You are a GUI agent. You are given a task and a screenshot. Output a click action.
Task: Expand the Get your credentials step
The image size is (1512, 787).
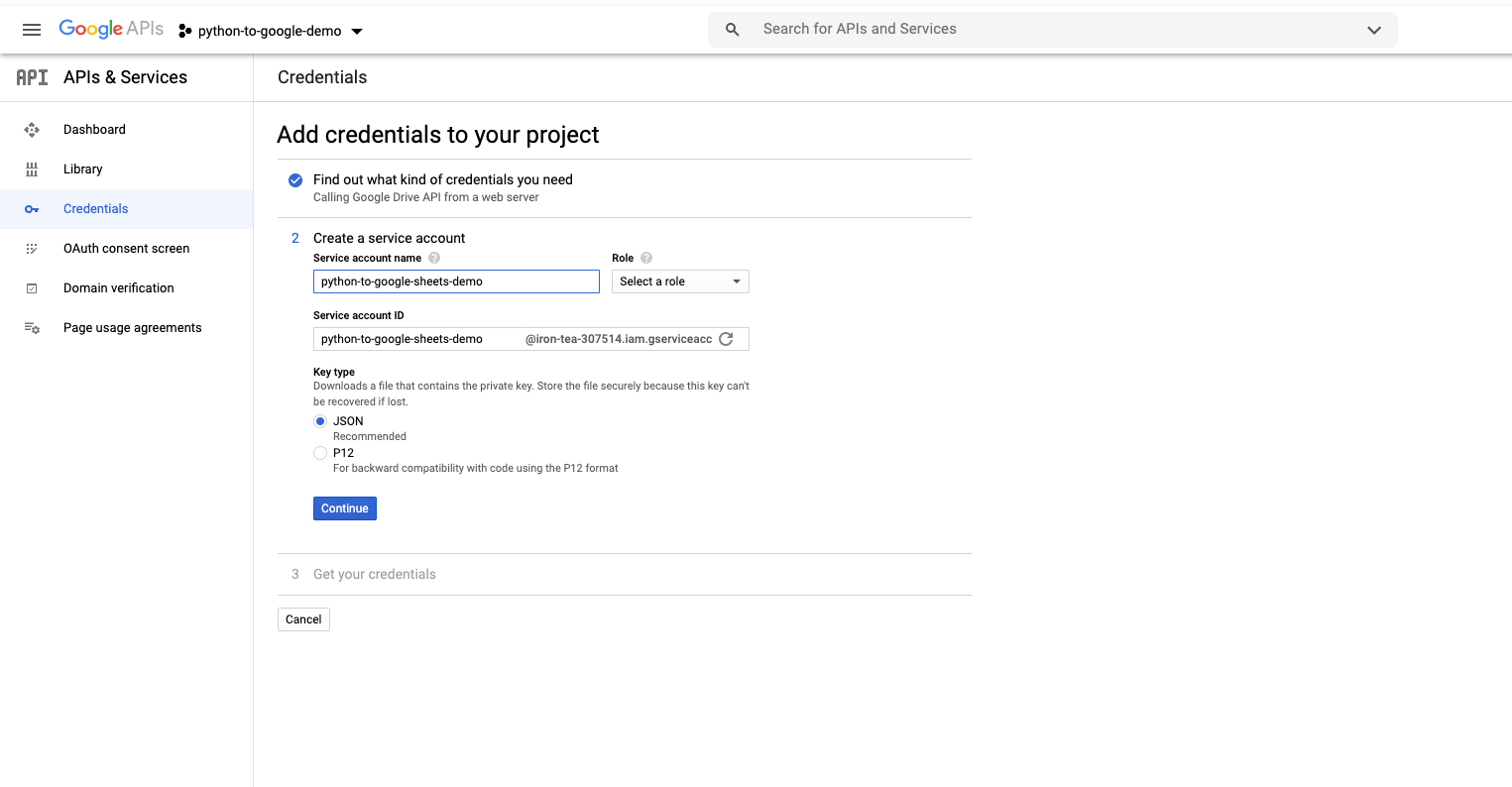(374, 574)
